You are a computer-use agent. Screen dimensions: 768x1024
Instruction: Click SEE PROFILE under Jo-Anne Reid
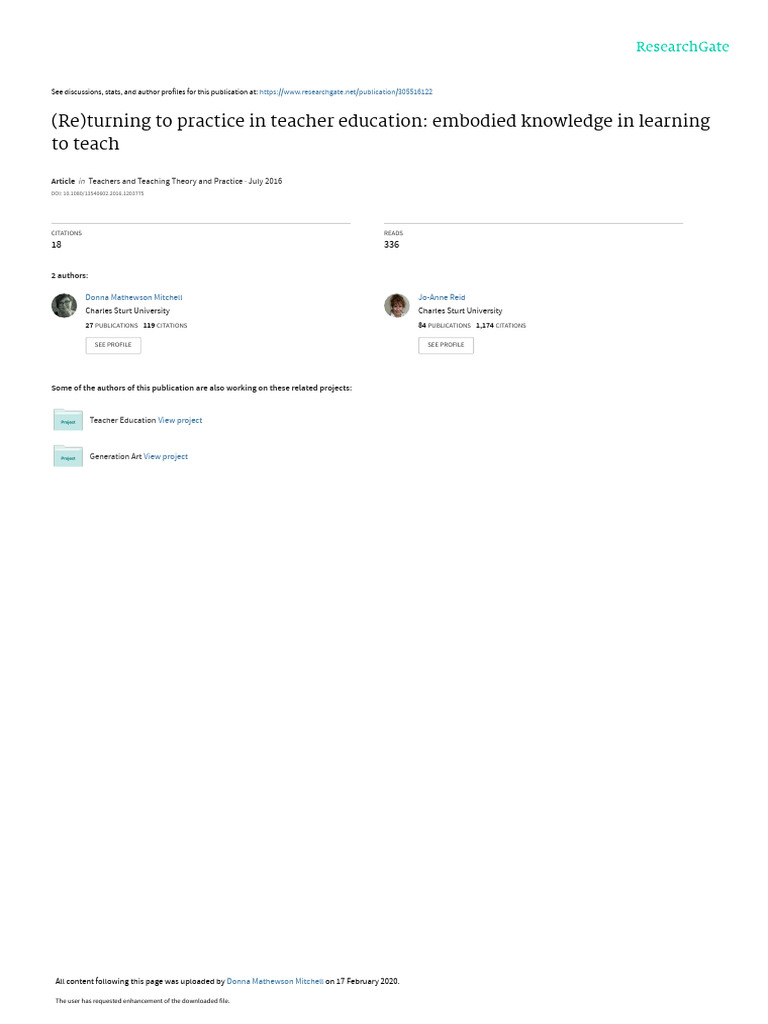click(446, 345)
